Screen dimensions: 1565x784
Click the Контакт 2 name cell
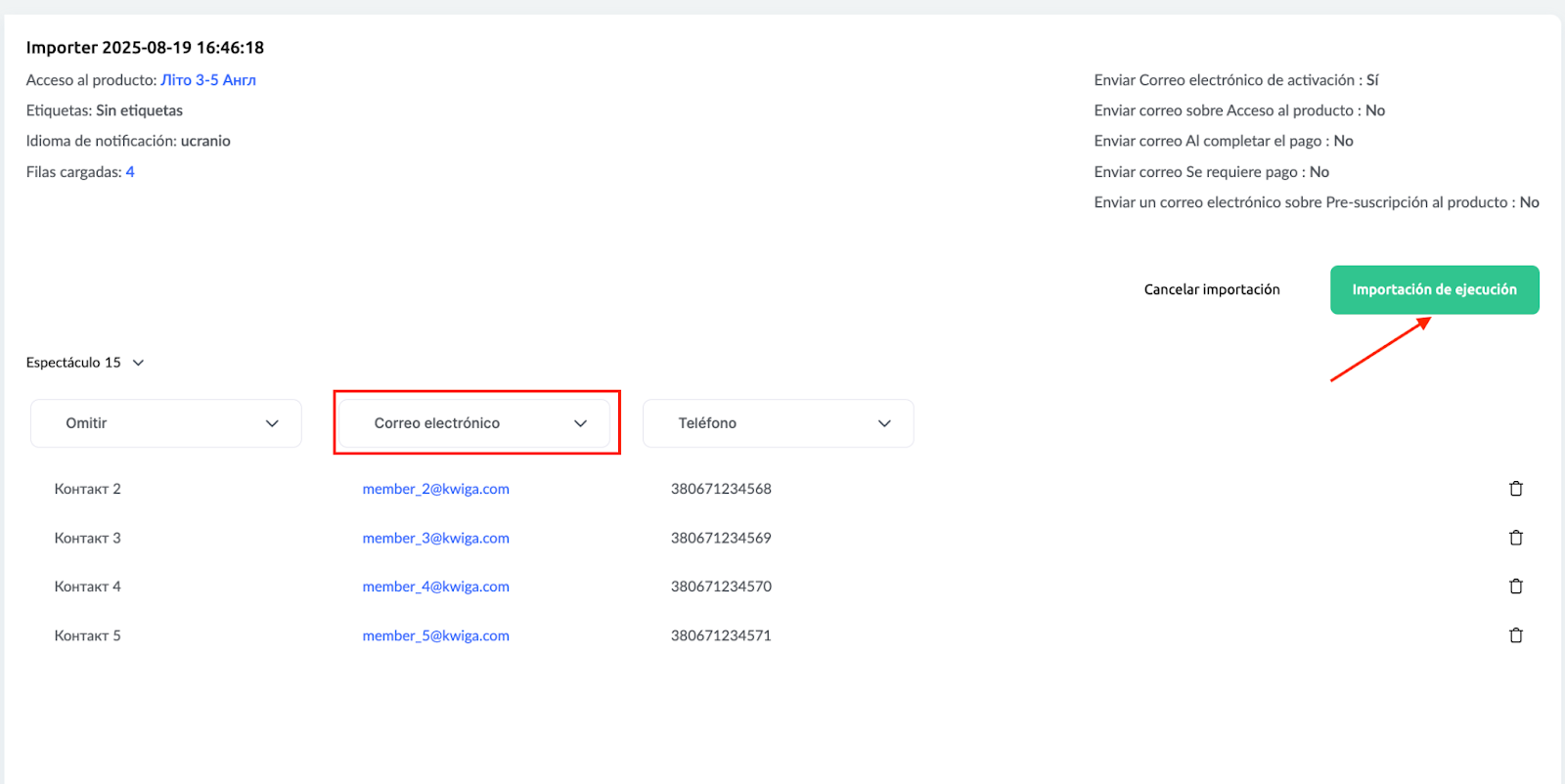88,489
